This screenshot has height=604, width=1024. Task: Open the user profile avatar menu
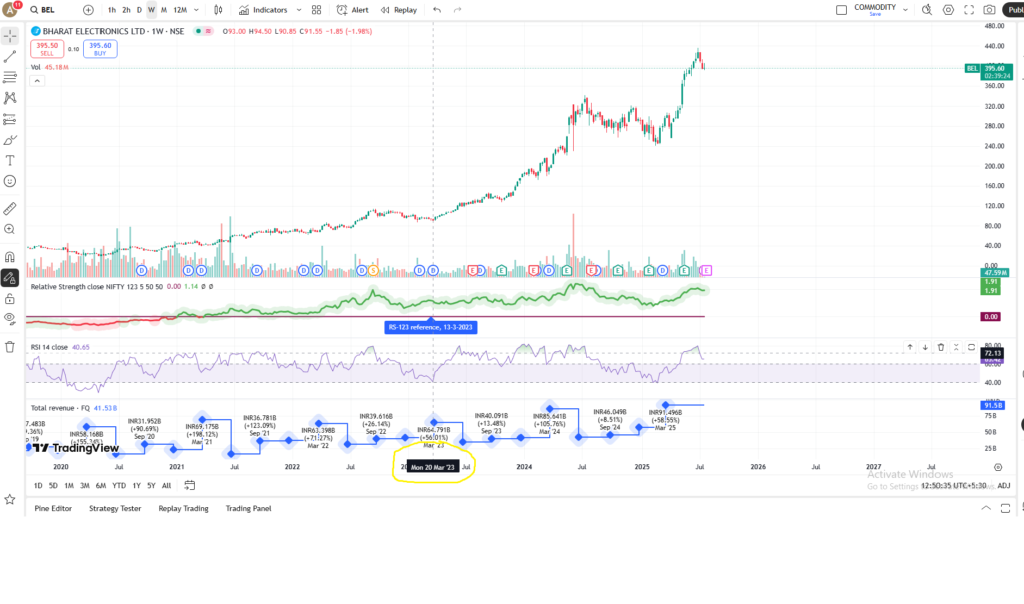click(x=10, y=10)
